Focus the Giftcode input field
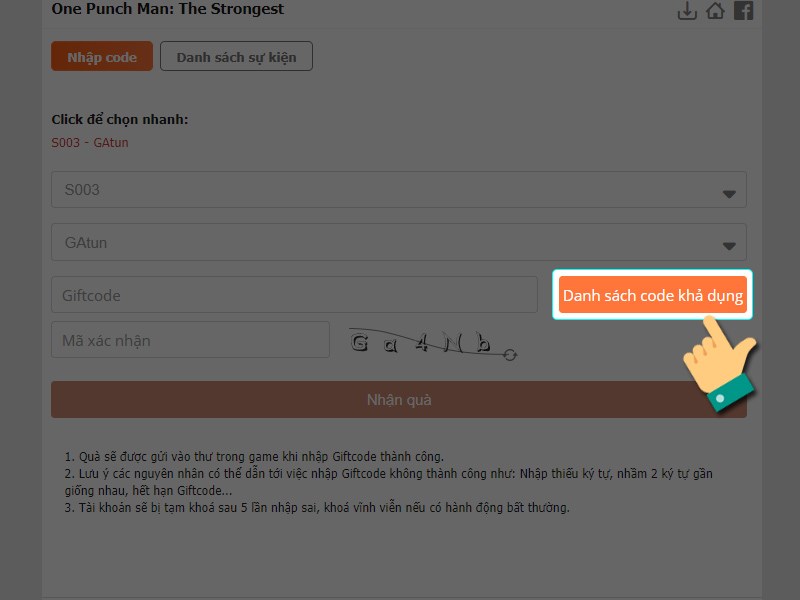This screenshot has width=800, height=600. [294, 295]
